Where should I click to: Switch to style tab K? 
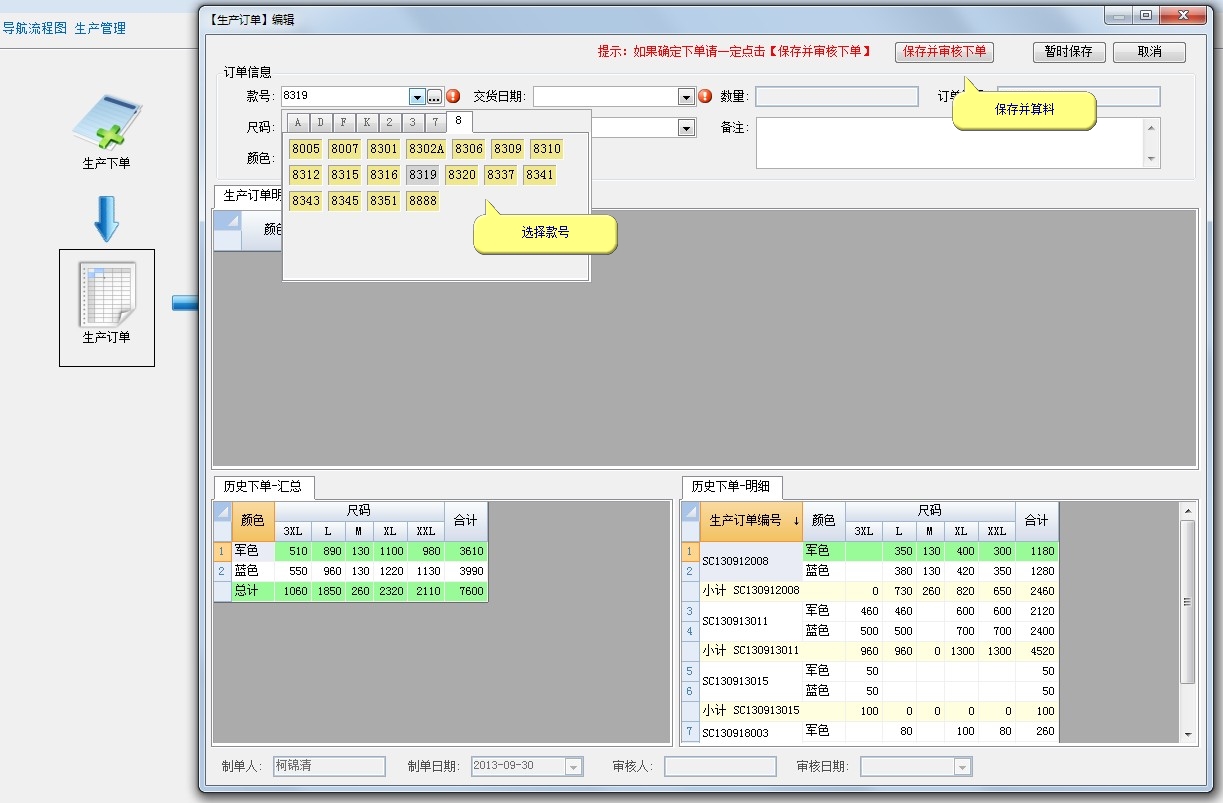point(366,122)
